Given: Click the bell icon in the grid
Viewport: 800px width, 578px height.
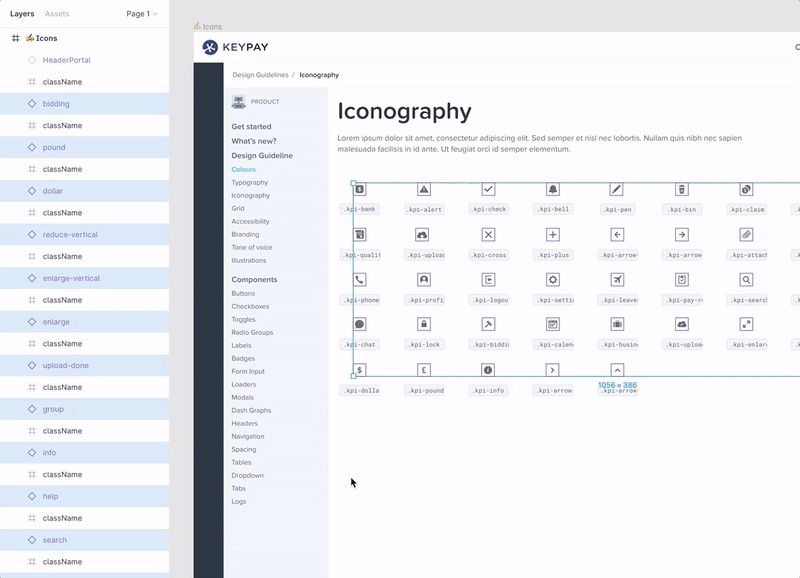Looking at the screenshot, I should click(553, 189).
